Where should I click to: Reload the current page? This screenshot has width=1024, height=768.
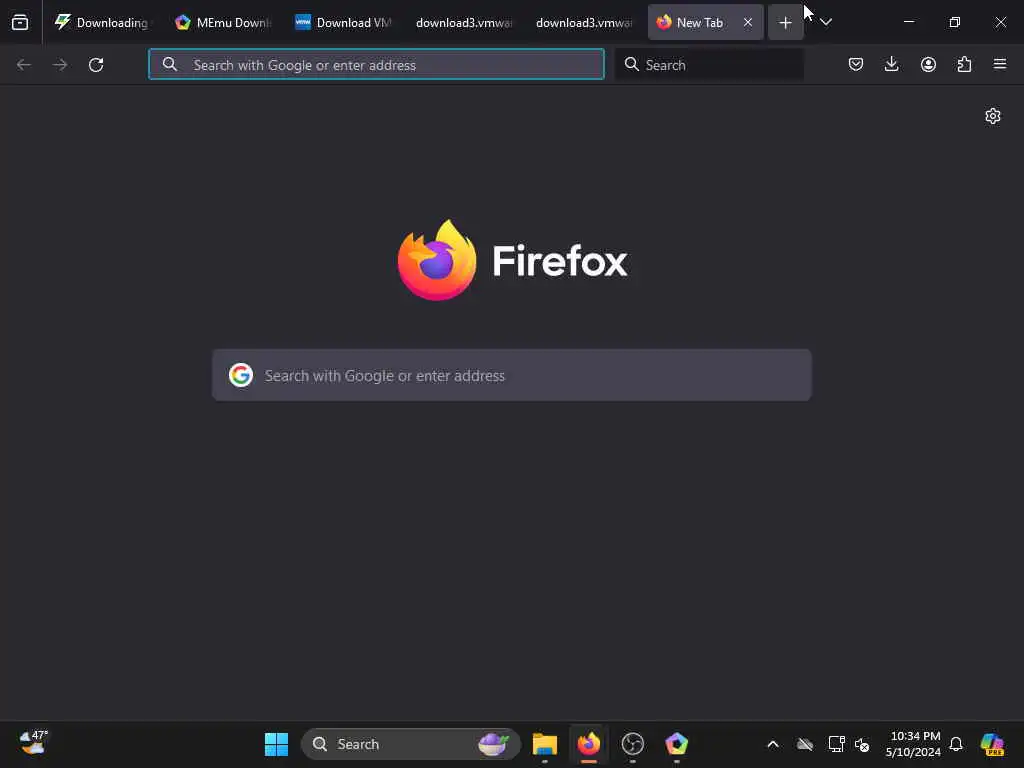click(96, 65)
